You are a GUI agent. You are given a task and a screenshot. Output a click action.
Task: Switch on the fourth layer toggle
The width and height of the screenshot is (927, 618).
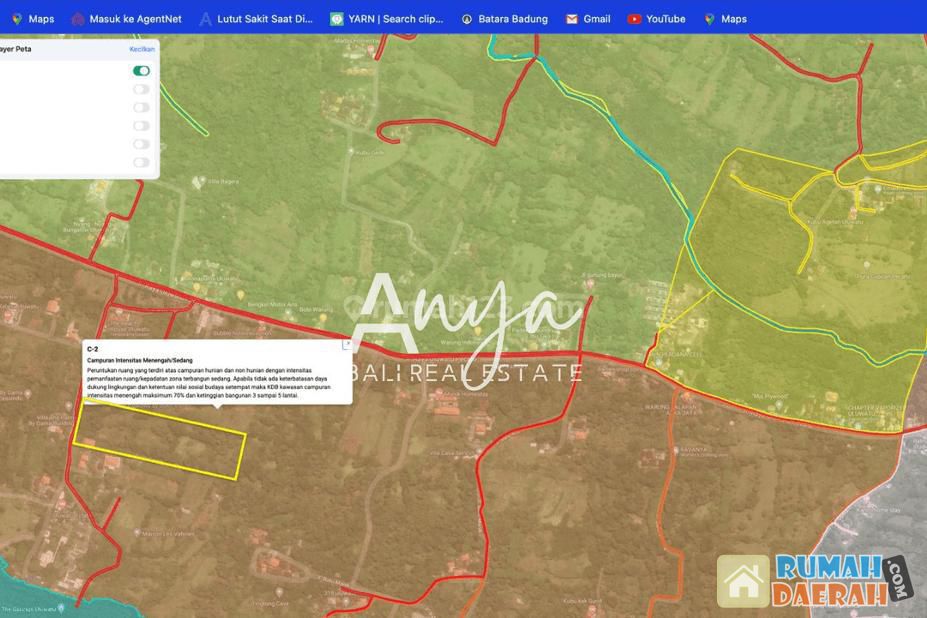coord(141,126)
